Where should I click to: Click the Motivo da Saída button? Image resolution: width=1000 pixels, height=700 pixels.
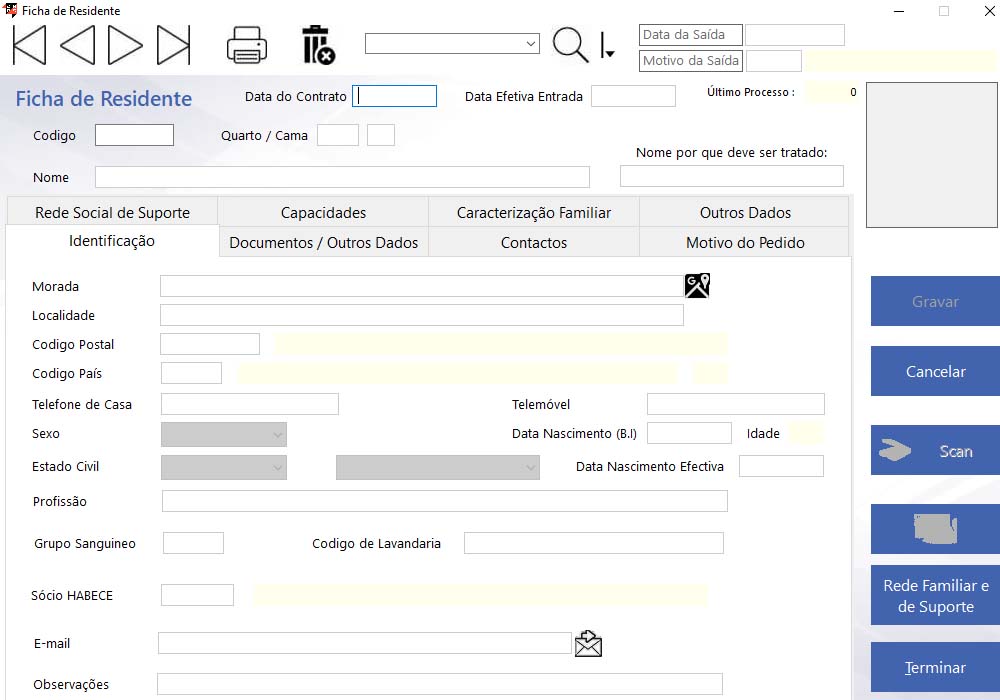tap(691, 61)
